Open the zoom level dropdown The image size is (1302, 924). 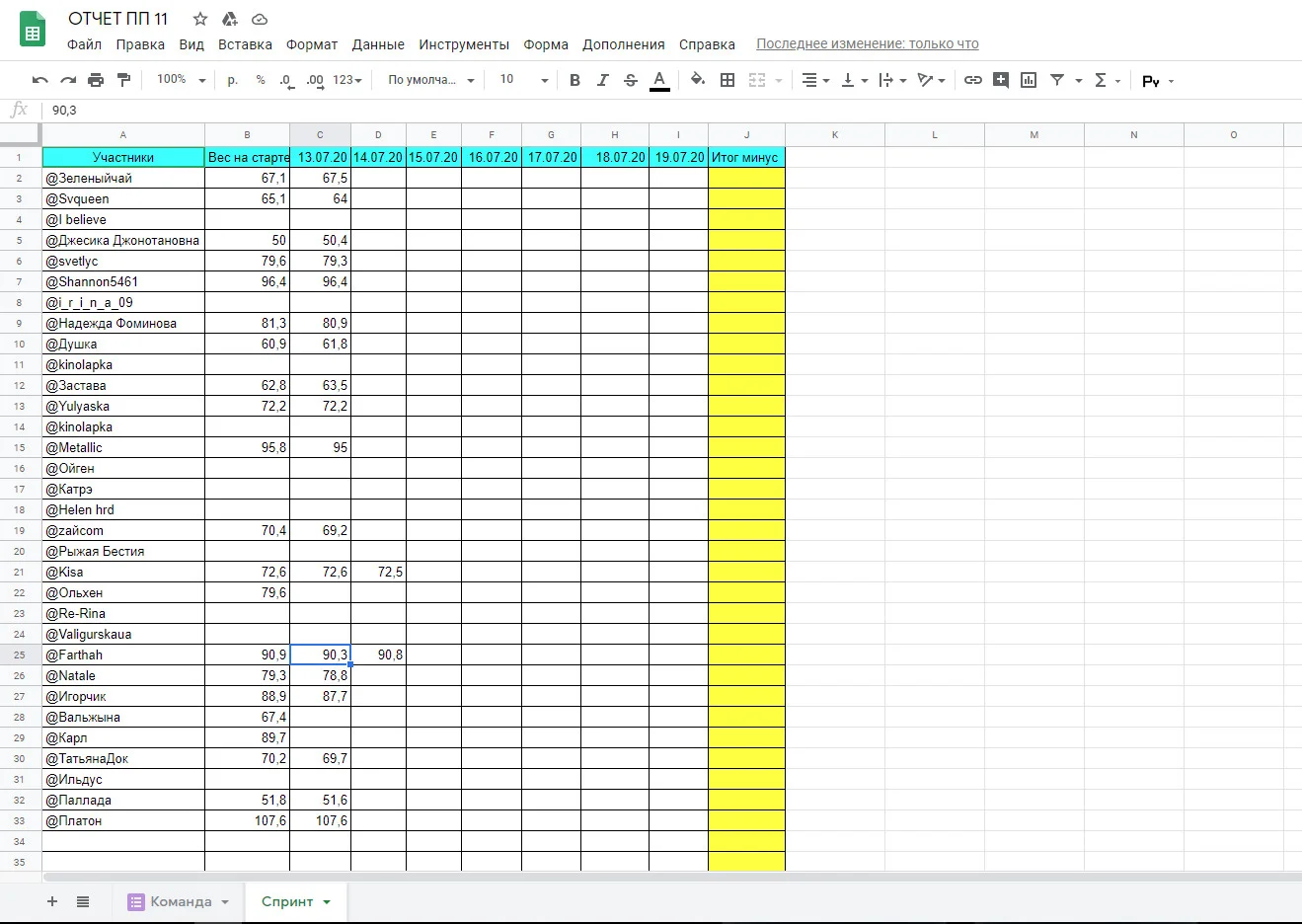coord(182,80)
